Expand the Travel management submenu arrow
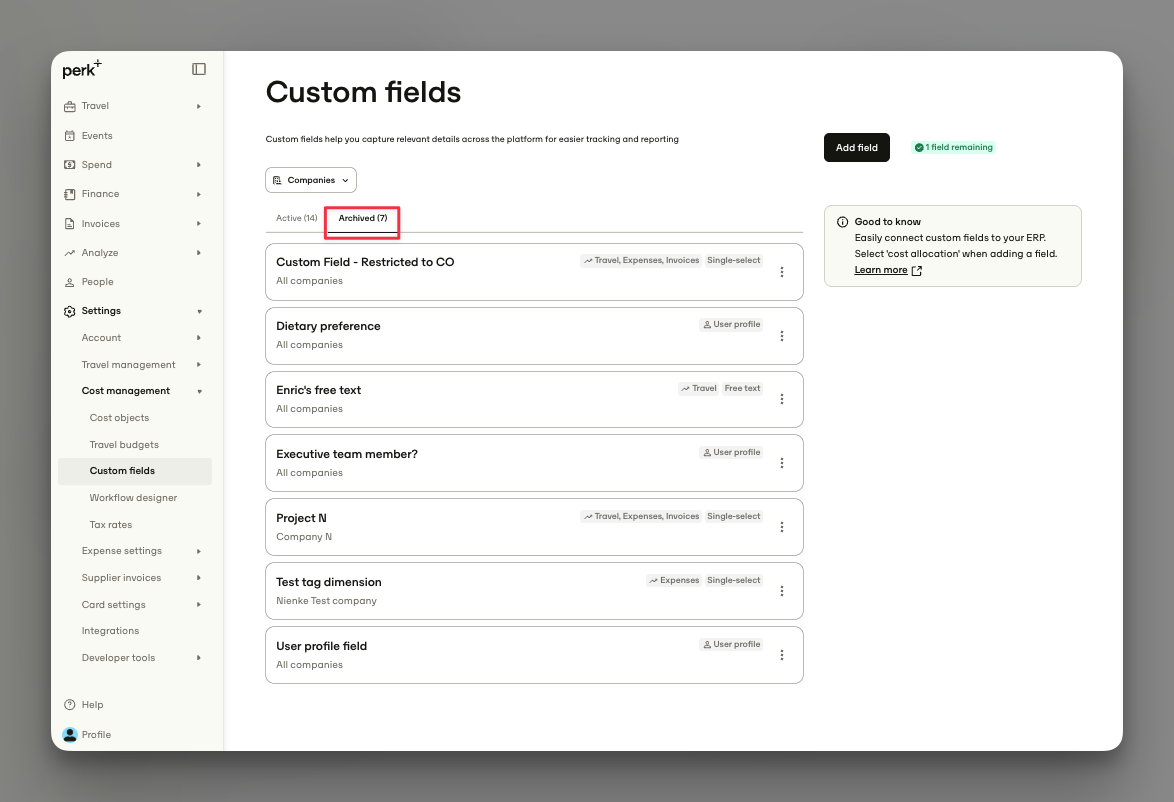Screen dimensions: 1174x802 coord(198,365)
